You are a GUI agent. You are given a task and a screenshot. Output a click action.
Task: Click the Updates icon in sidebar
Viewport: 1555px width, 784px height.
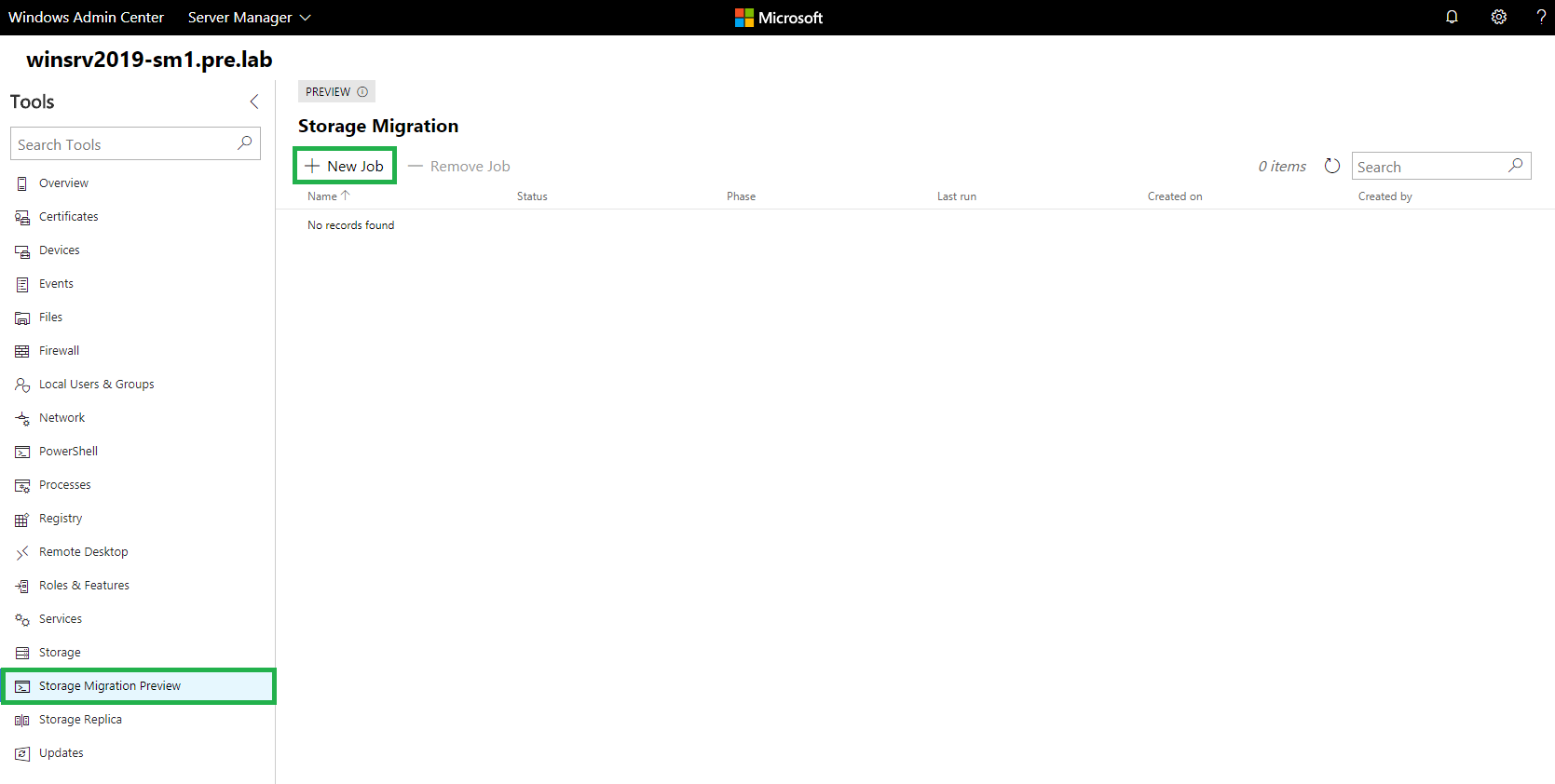tap(22, 753)
